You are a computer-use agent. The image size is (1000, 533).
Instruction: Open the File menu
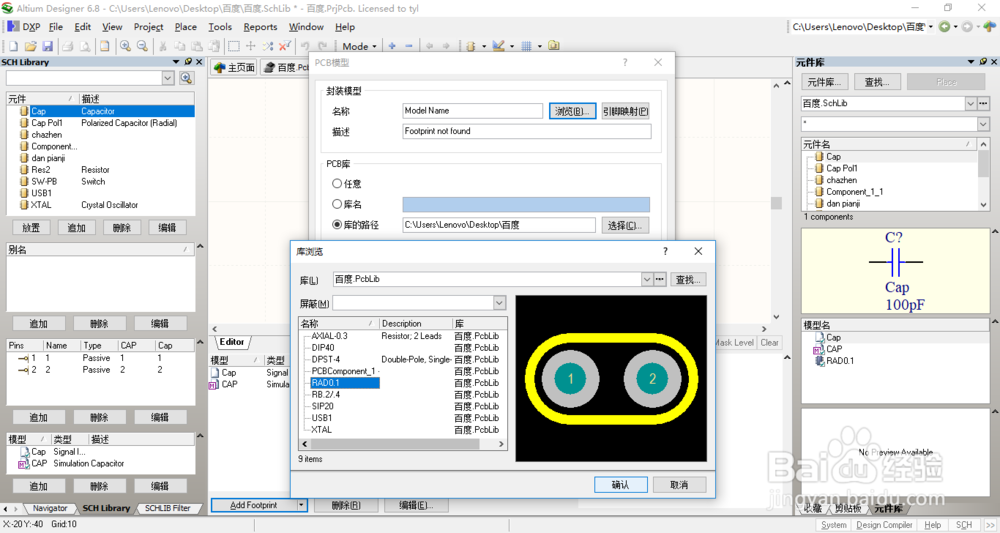(x=56, y=27)
